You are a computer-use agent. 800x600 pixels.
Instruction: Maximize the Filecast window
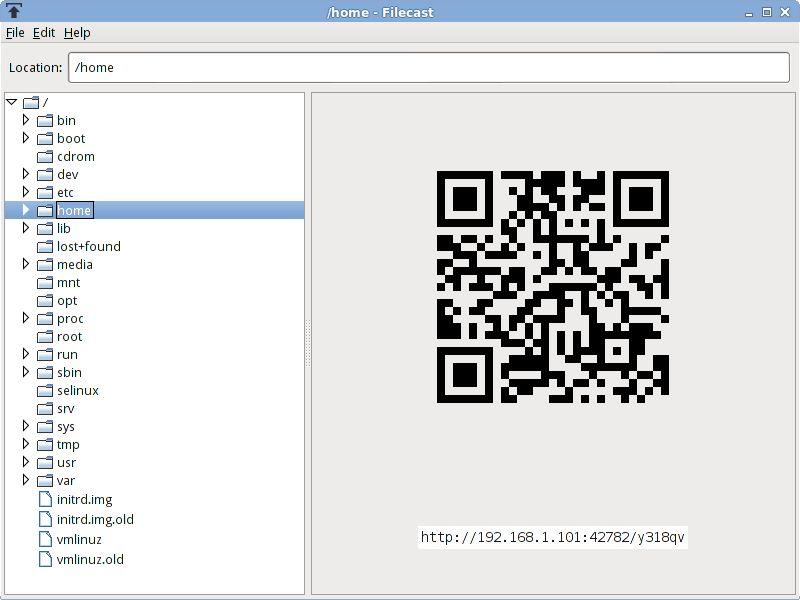[x=766, y=12]
